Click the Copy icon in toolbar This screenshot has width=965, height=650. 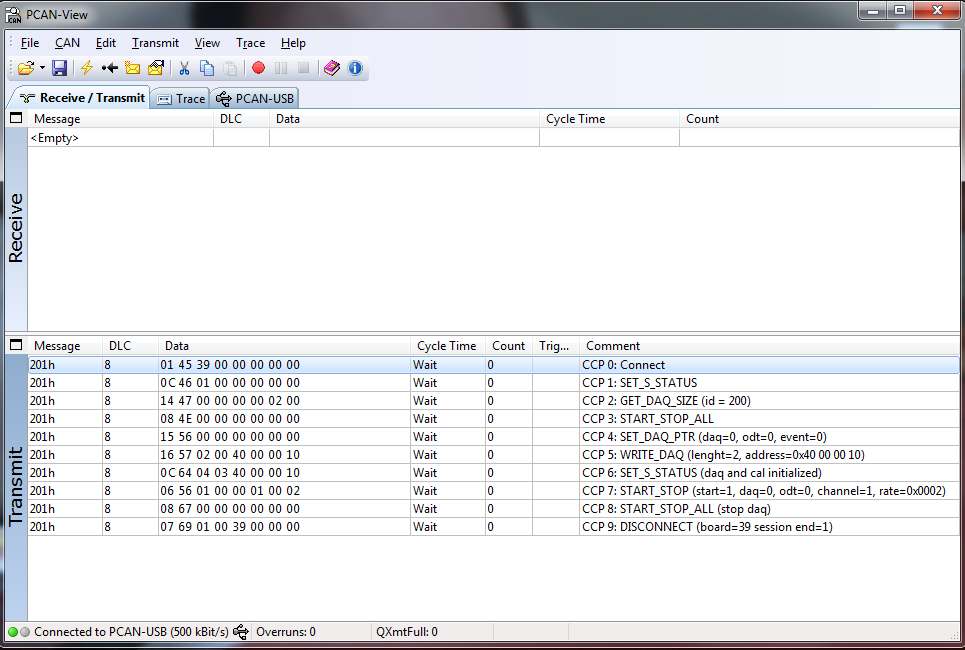tap(207, 68)
